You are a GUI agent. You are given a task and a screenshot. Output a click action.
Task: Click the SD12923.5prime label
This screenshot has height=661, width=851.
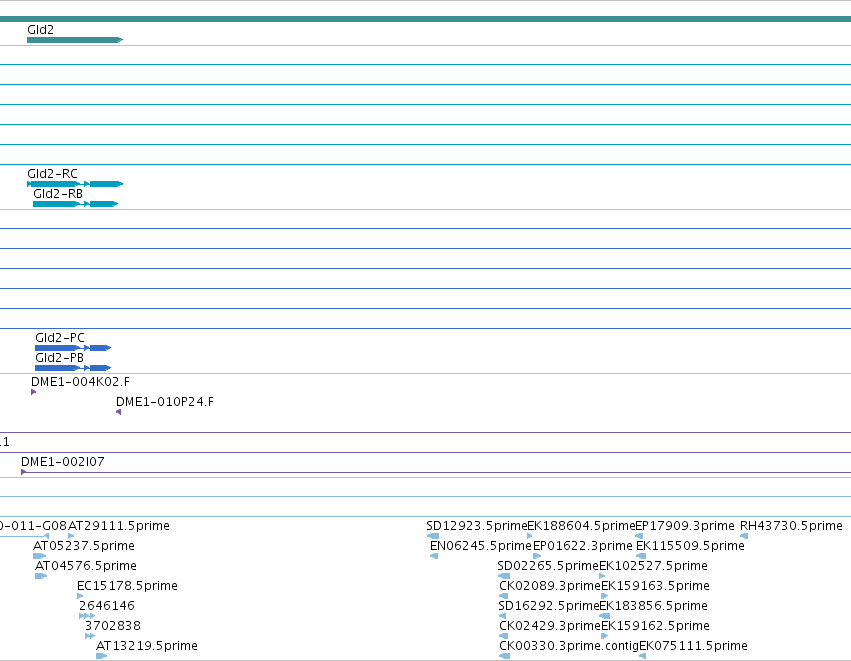click(x=477, y=526)
